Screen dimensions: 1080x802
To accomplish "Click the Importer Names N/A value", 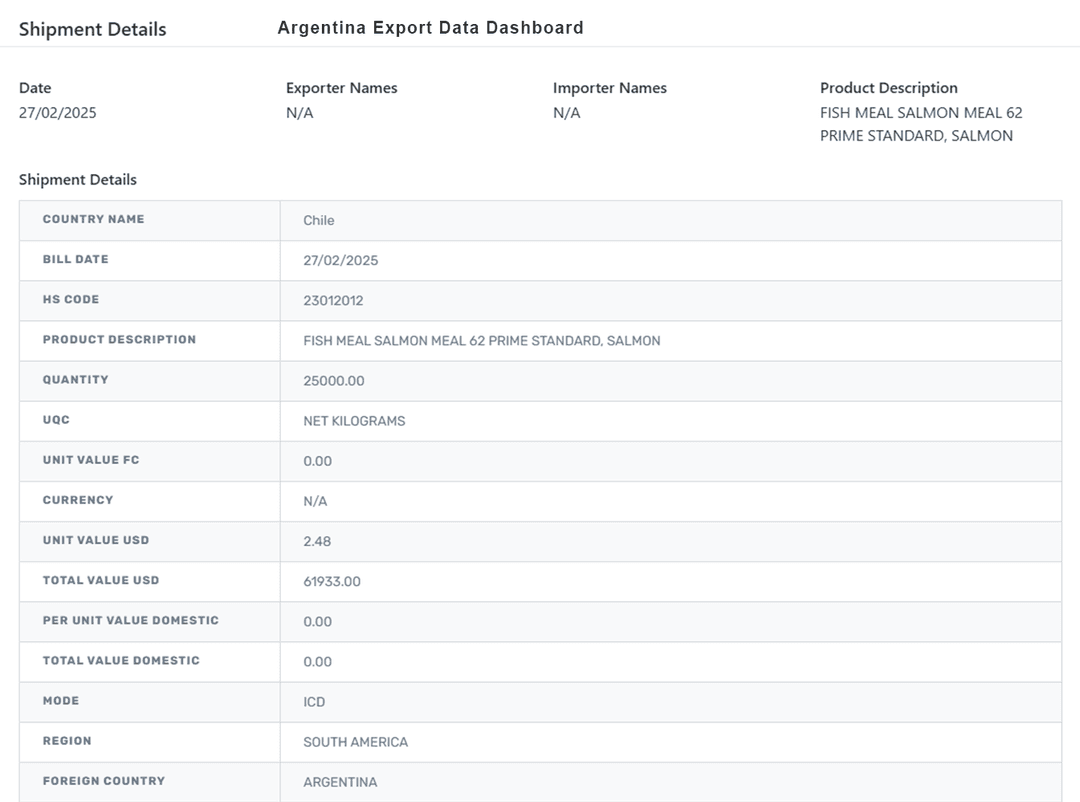I will 566,113.
